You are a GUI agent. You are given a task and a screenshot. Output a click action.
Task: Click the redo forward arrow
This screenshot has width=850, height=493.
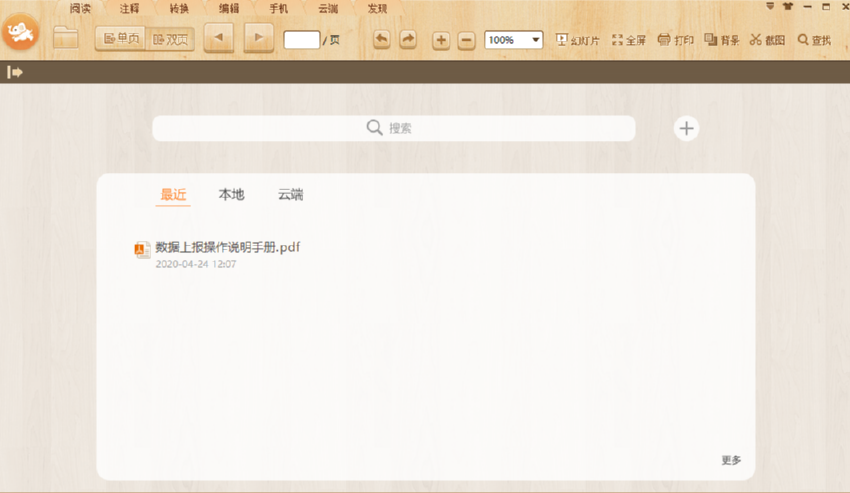coord(408,39)
